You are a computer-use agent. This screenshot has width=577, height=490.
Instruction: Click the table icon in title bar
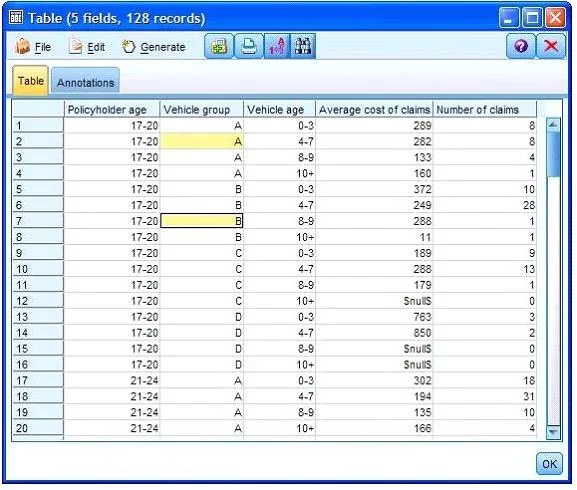[16, 17]
